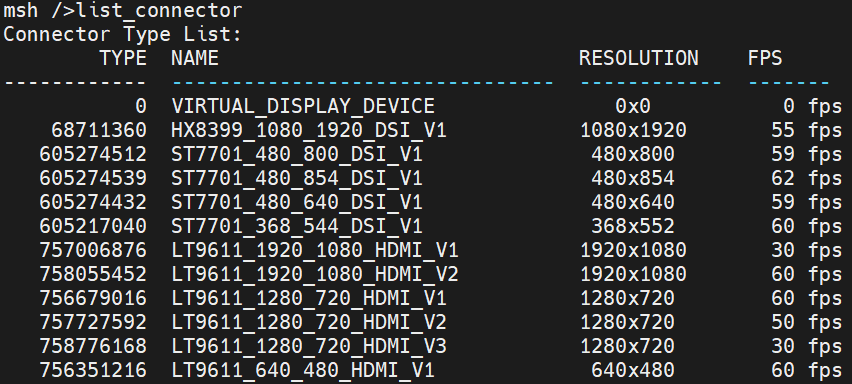Screen dimensions: 852x384
Task: Click the NAME column header
Action: pyautogui.click(x=195, y=58)
